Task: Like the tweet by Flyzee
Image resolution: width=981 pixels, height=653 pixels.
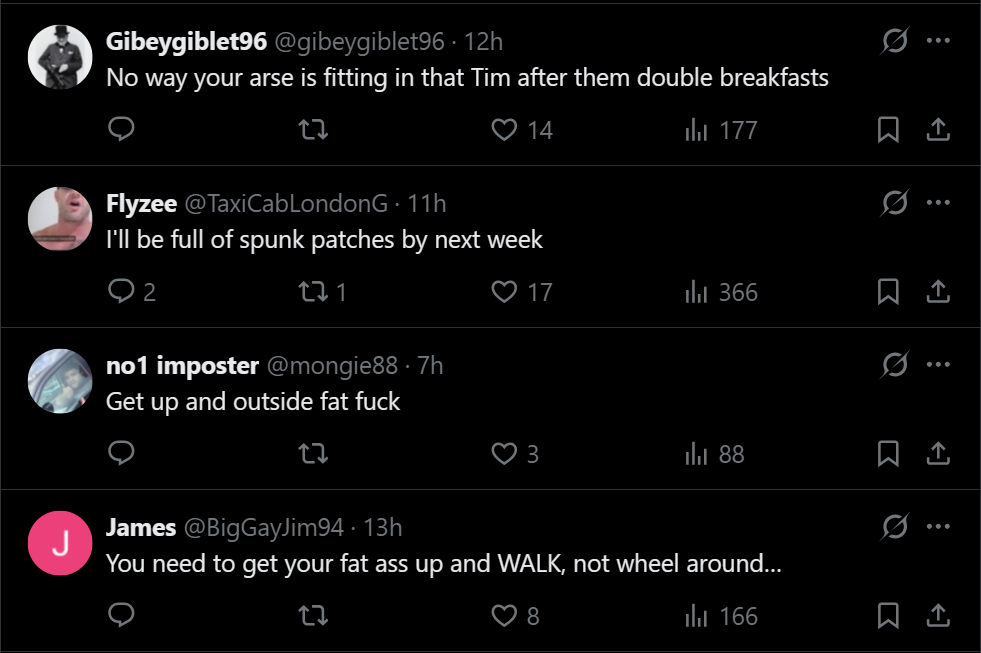Action: (x=504, y=291)
